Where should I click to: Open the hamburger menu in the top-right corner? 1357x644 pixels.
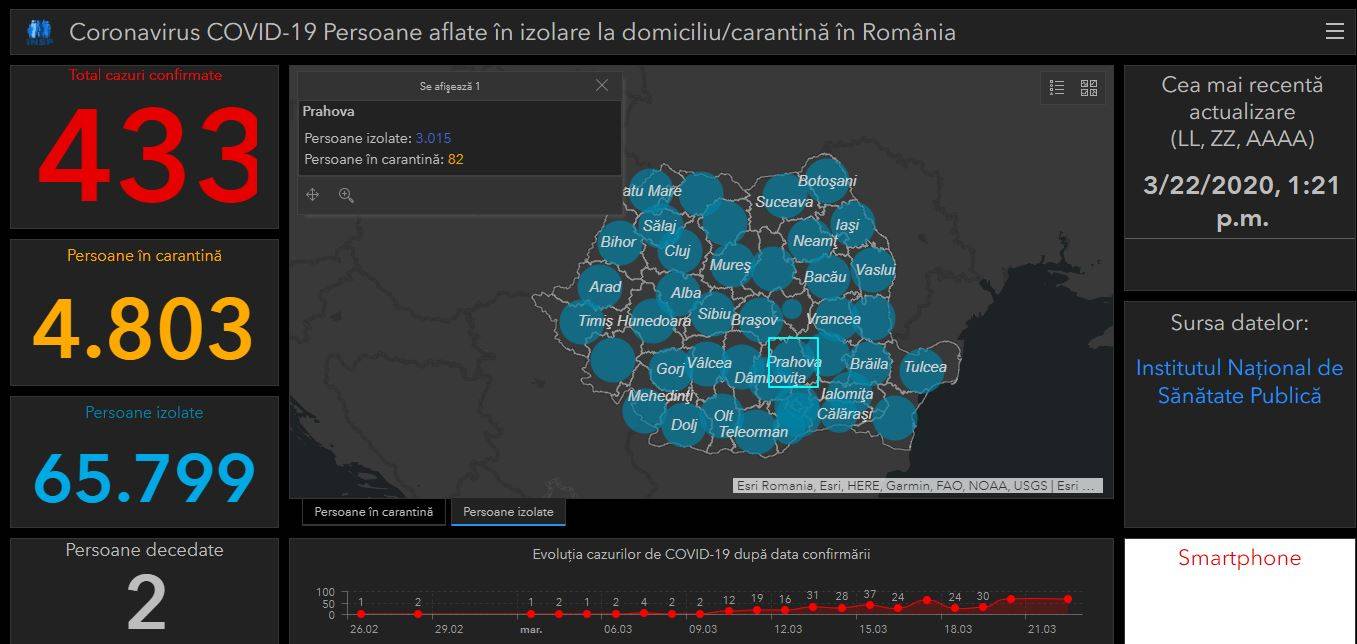point(1336,30)
